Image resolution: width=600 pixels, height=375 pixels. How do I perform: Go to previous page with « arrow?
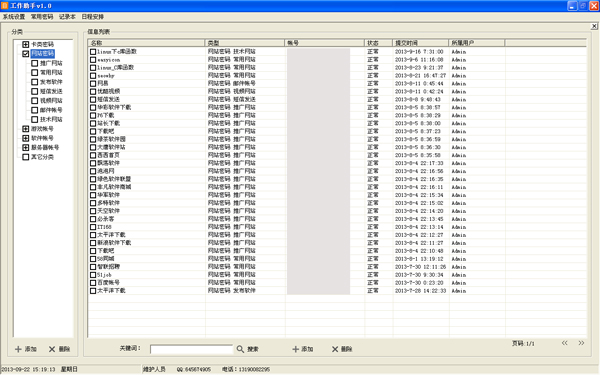tap(564, 343)
